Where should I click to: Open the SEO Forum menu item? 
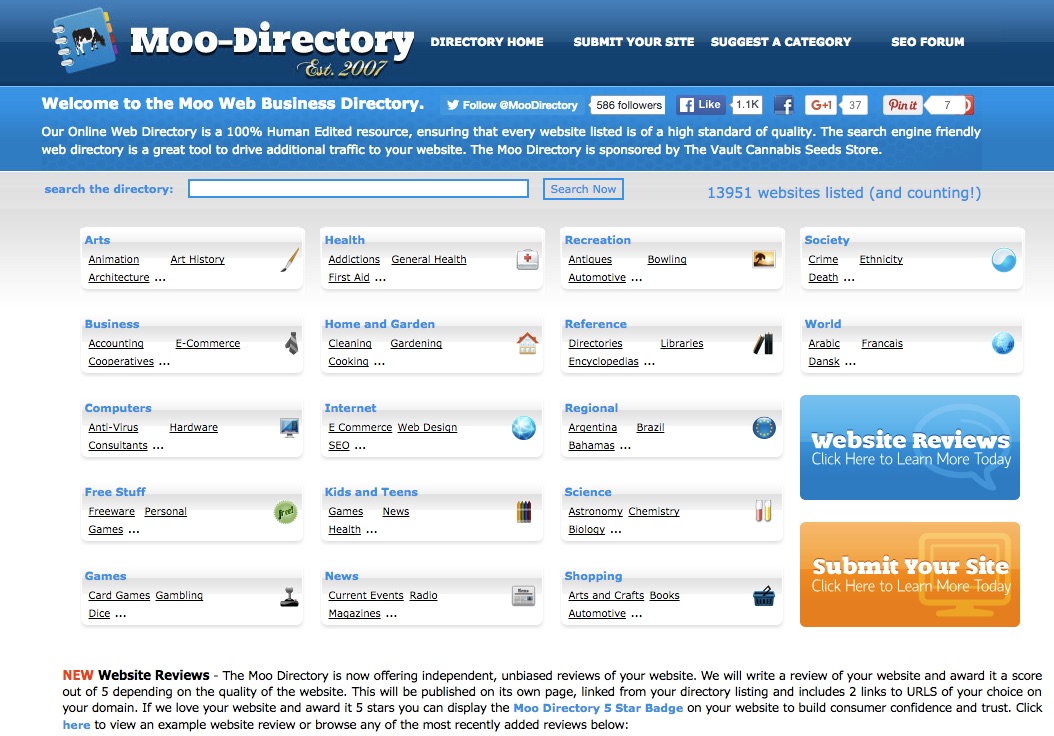(928, 42)
